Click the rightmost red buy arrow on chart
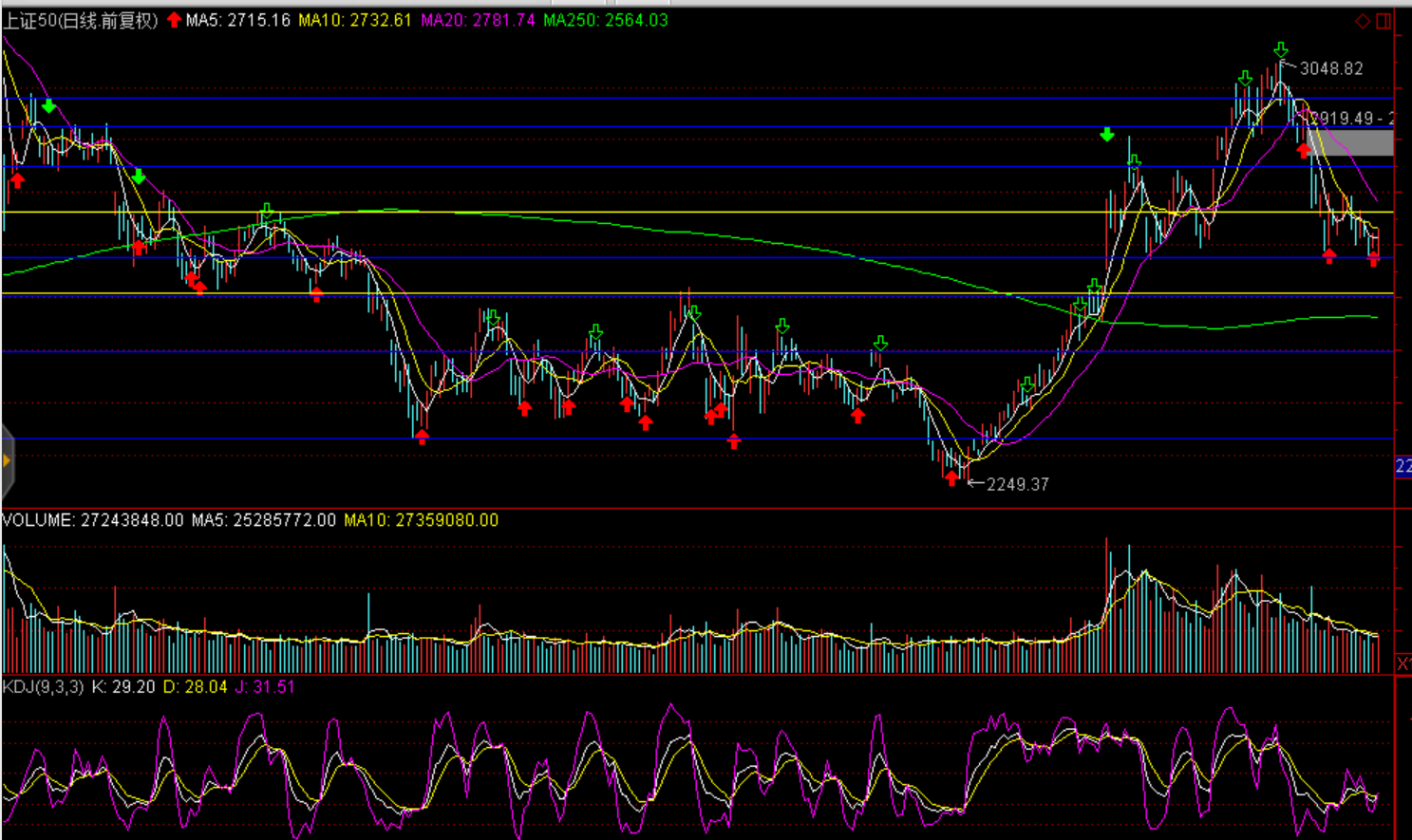This screenshot has height=840, width=1412. coord(1373,259)
